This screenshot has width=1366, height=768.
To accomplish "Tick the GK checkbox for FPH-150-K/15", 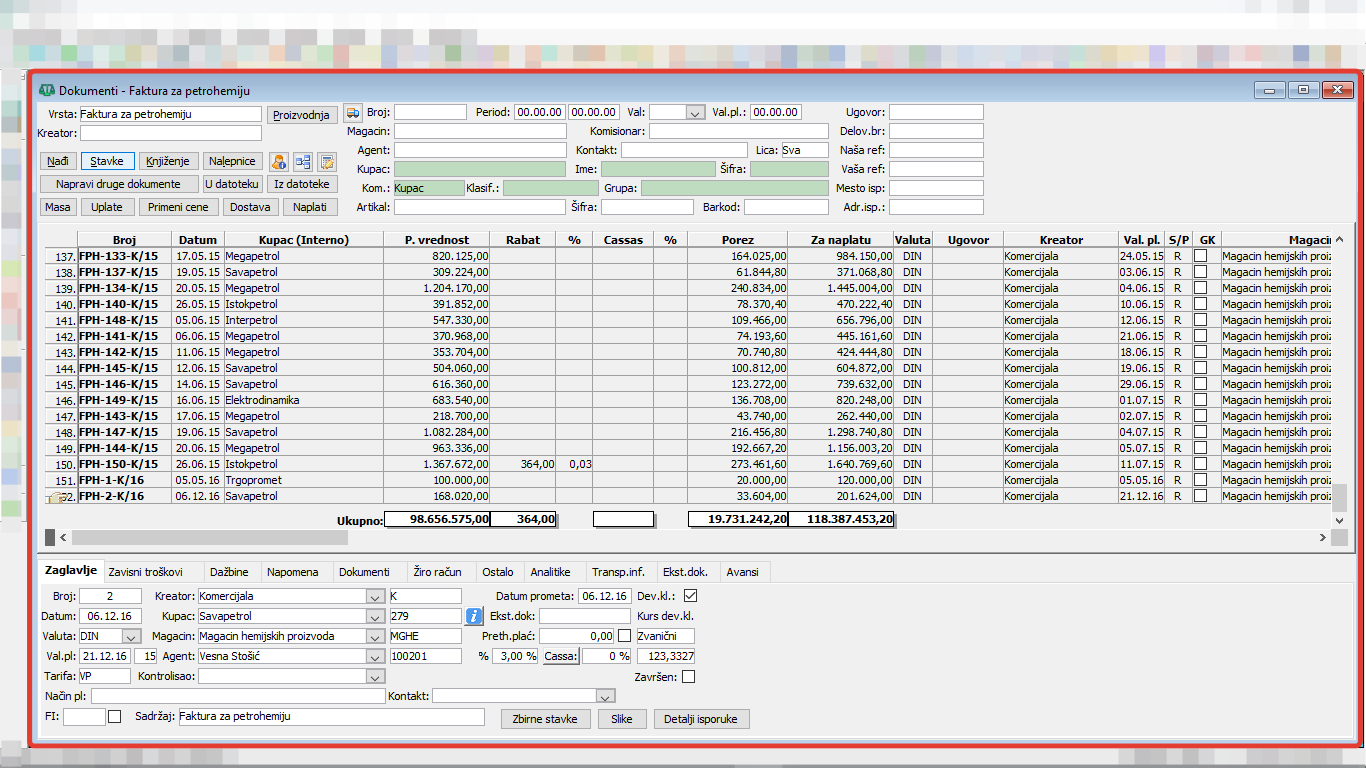I will (x=1200, y=464).
